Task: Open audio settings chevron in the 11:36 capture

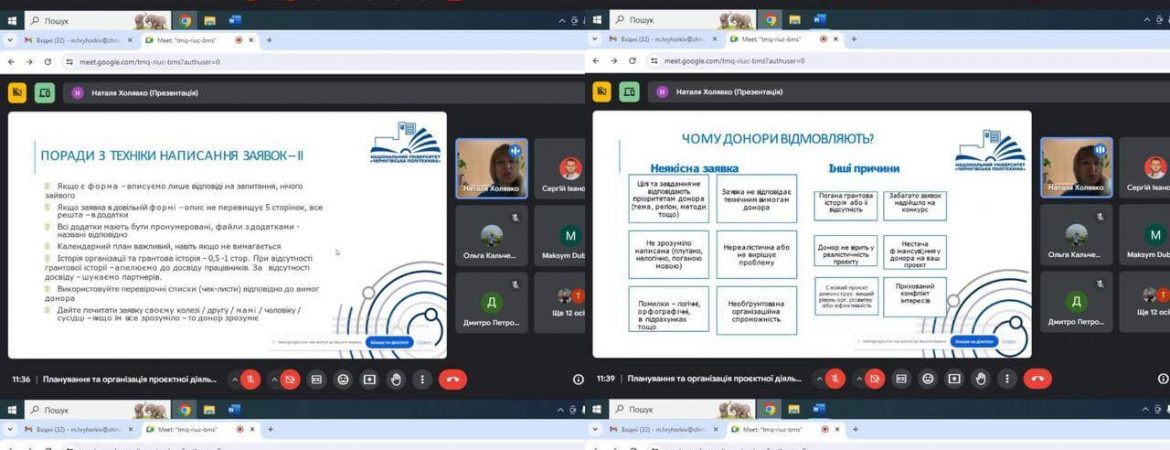Action: (235, 379)
